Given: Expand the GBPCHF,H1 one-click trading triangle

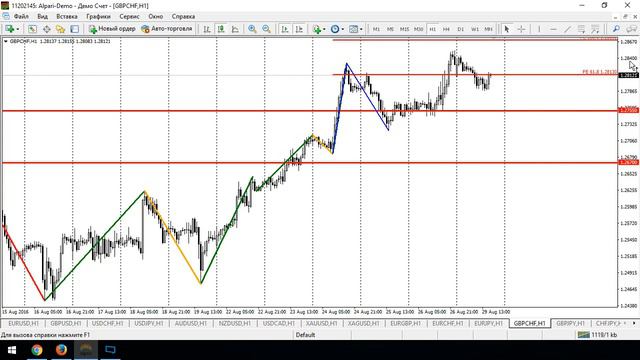Looking at the screenshot, I should tap(6, 41).
